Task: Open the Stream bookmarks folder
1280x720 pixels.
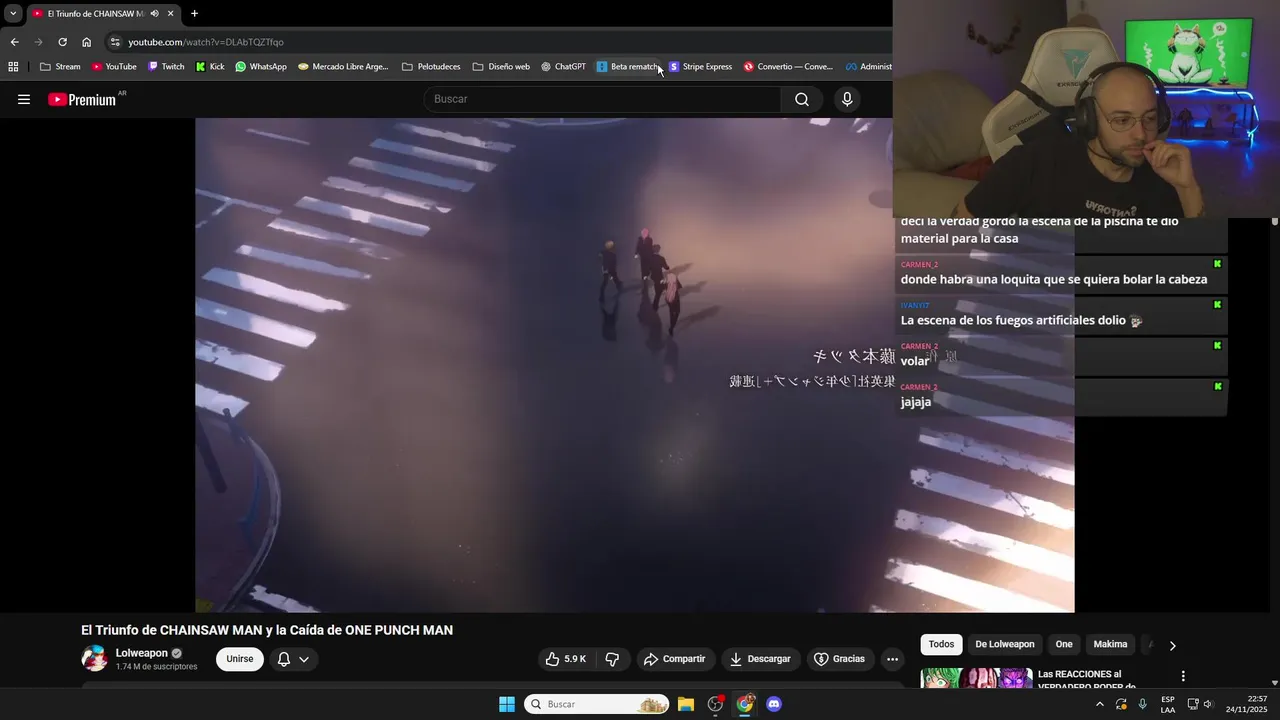Action: coord(60,67)
